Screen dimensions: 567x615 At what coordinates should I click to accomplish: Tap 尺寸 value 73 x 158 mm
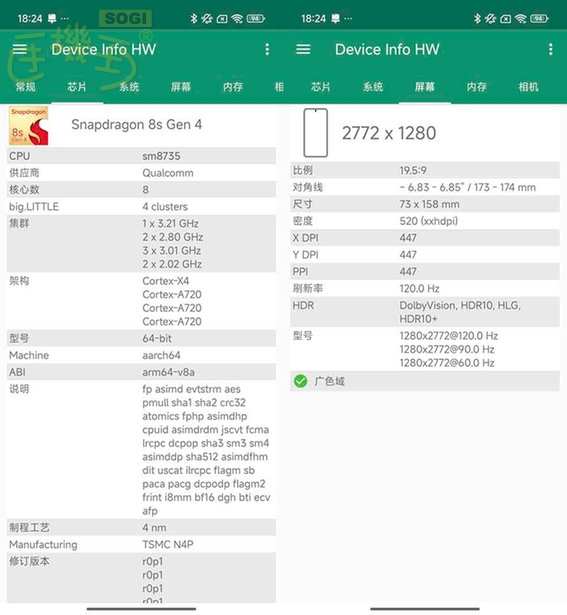point(429,204)
